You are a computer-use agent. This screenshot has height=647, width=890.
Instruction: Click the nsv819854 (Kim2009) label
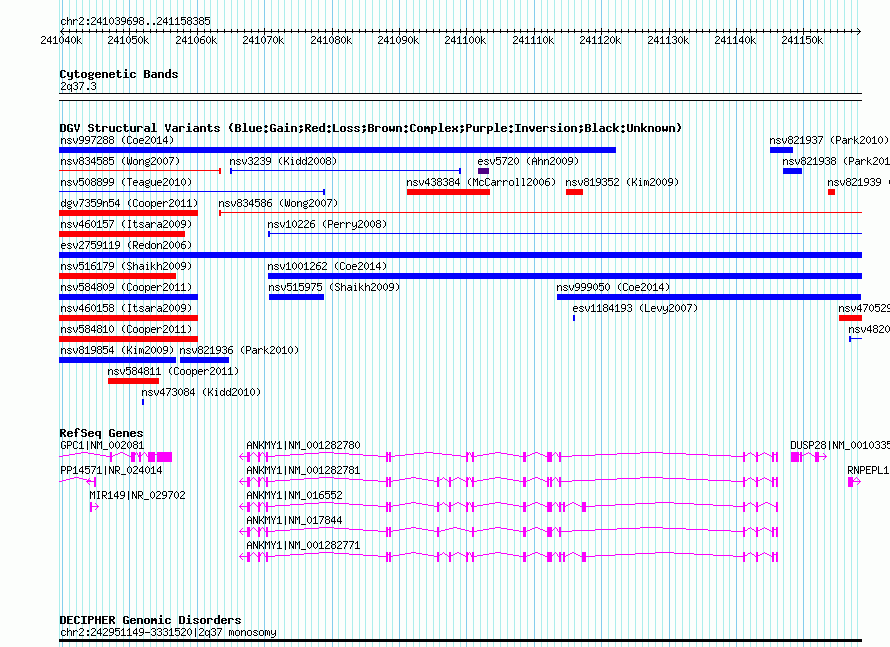117,350
